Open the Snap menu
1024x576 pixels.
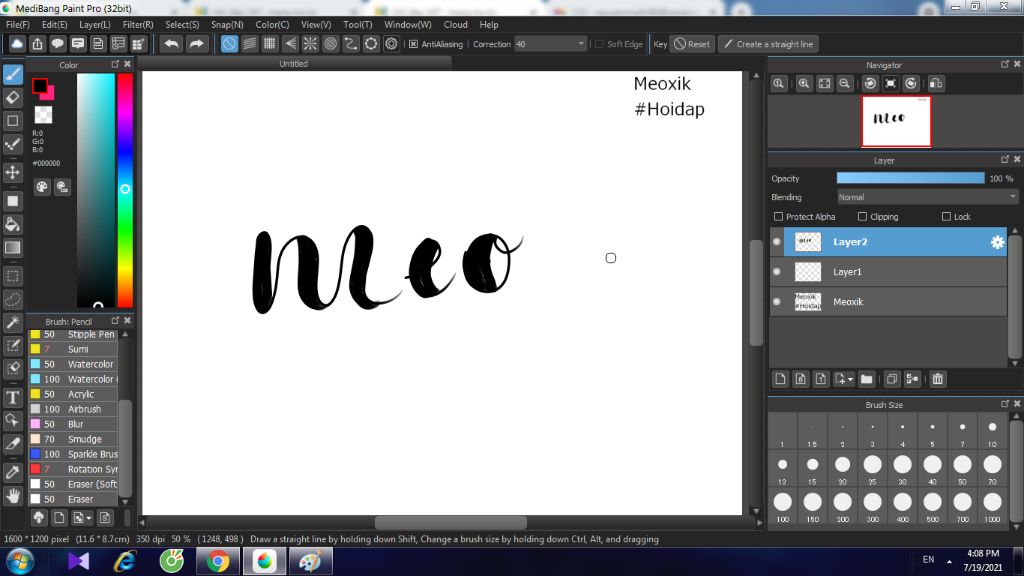tap(227, 24)
